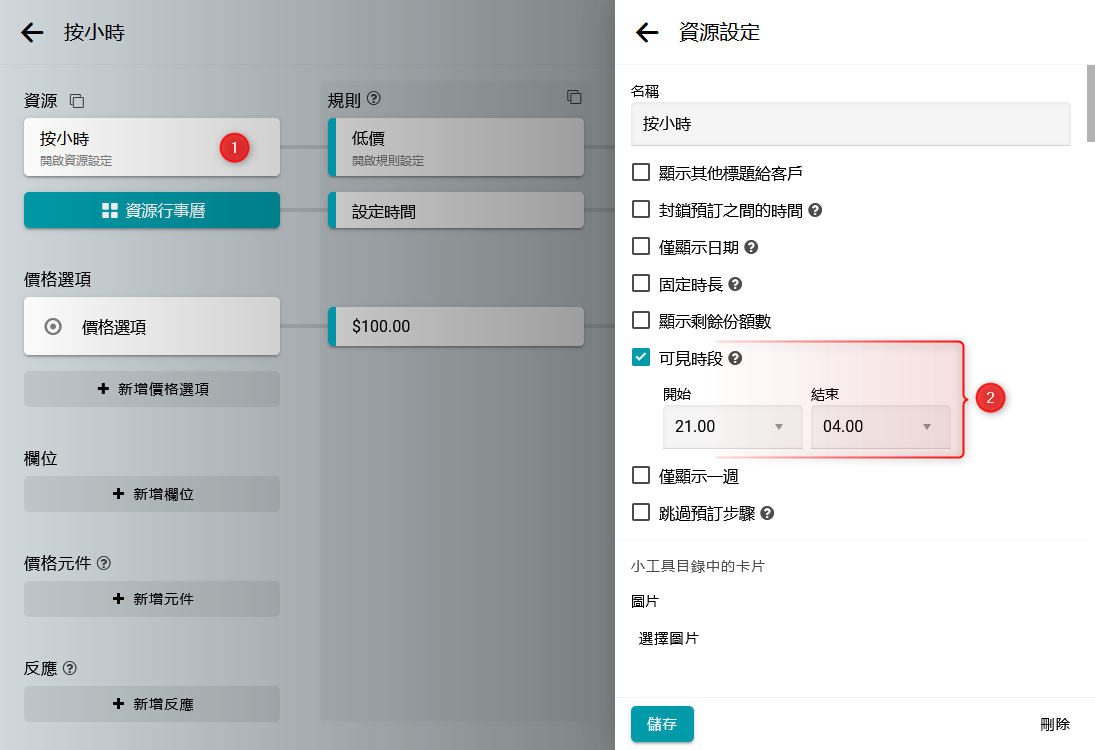The image size is (1095, 750).
Task: Click back arrow beside 按小時 page title
Action: pyautogui.click(x=32, y=32)
